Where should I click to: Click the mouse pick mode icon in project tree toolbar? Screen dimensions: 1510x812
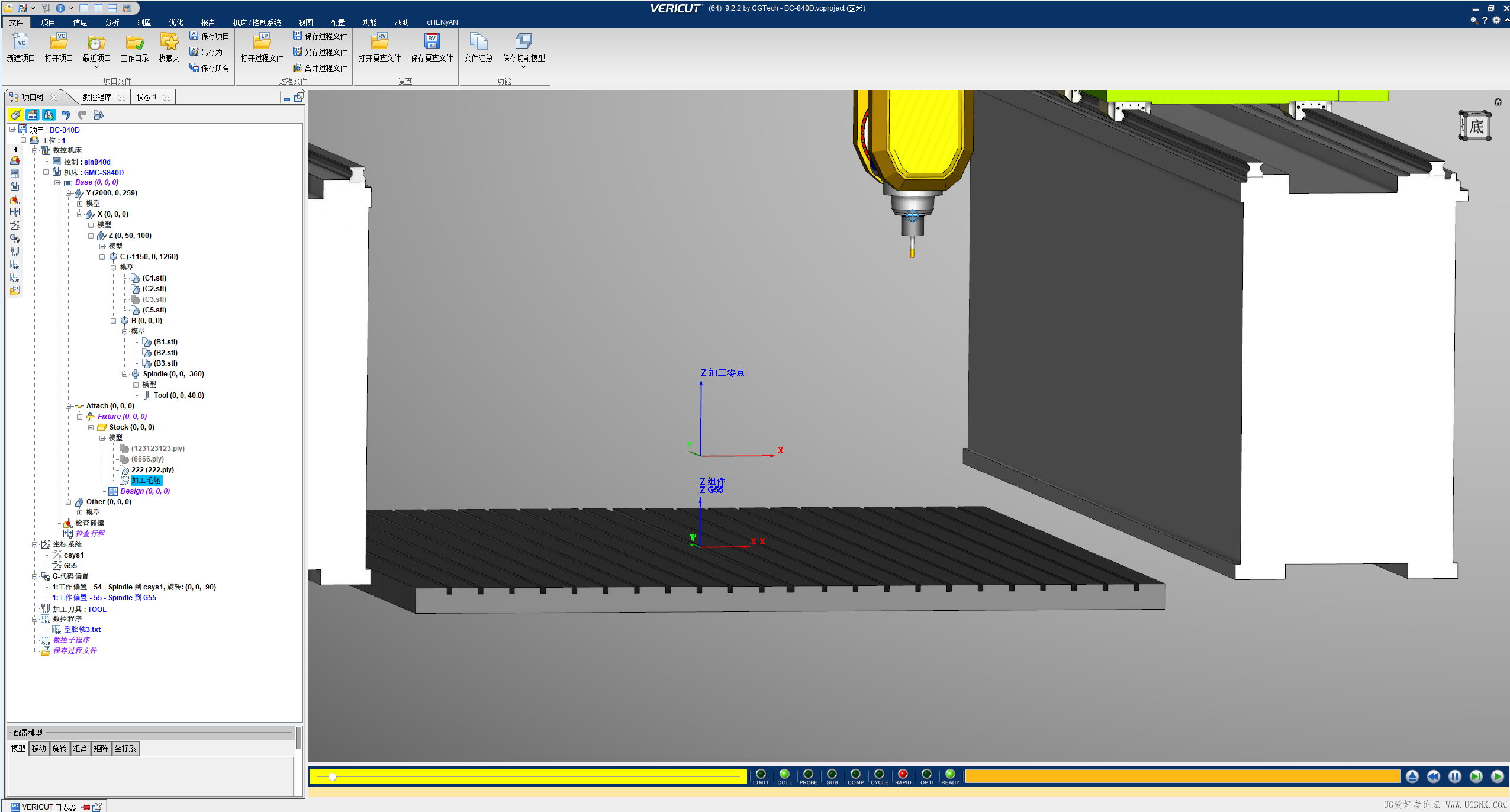click(x=16, y=115)
